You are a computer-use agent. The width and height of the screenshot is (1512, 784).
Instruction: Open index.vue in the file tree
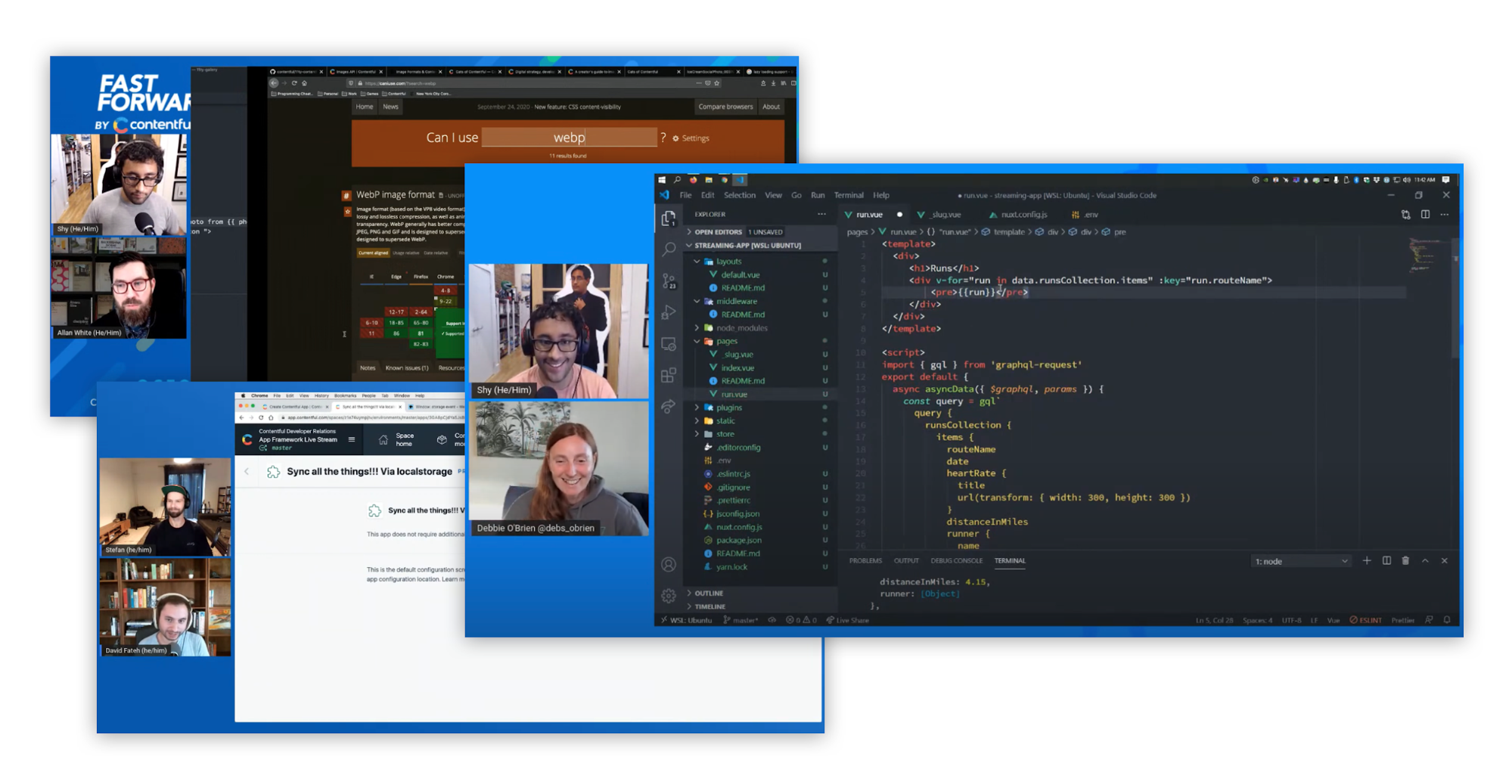[759, 368]
